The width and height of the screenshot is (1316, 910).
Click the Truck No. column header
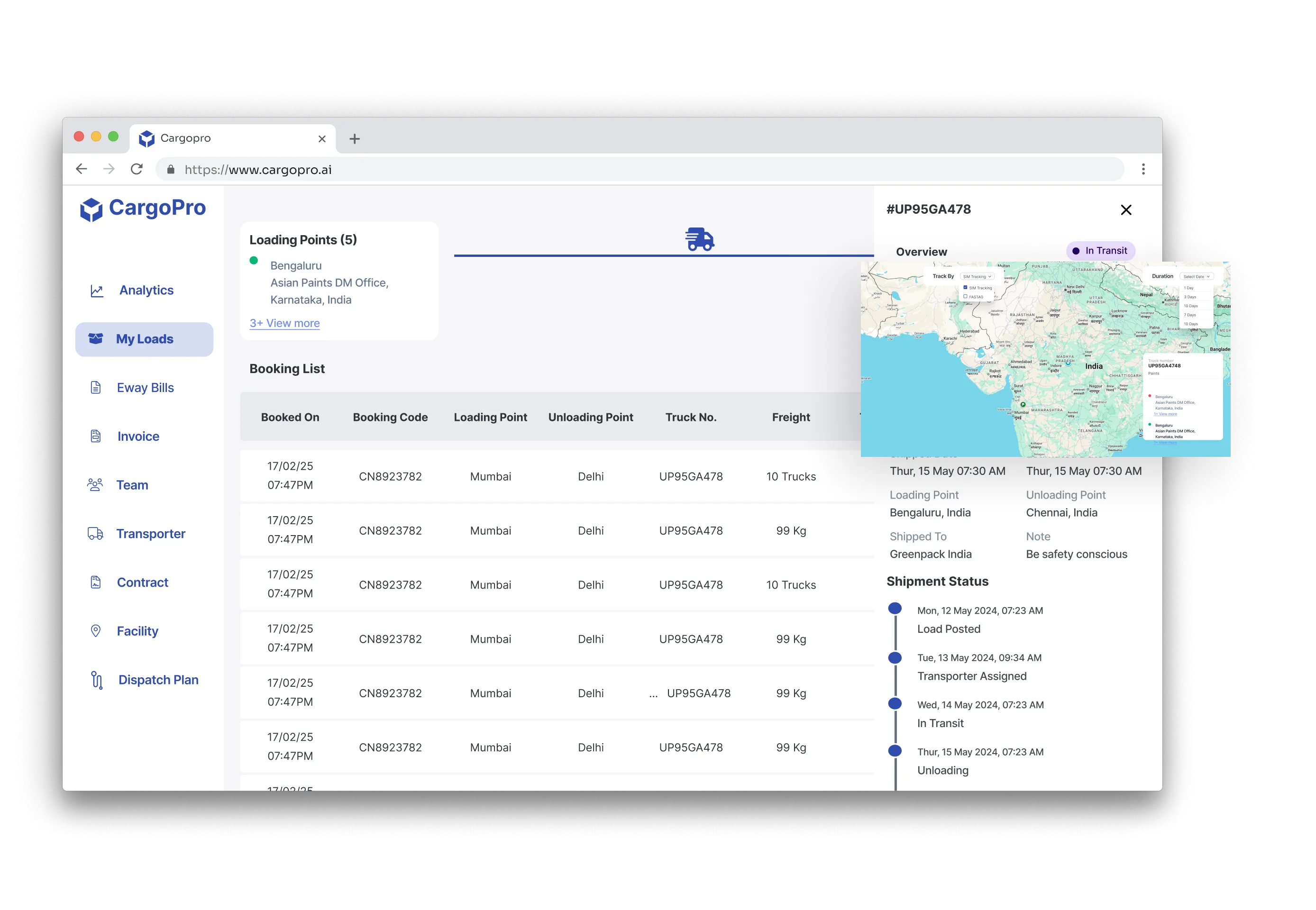[691, 418]
